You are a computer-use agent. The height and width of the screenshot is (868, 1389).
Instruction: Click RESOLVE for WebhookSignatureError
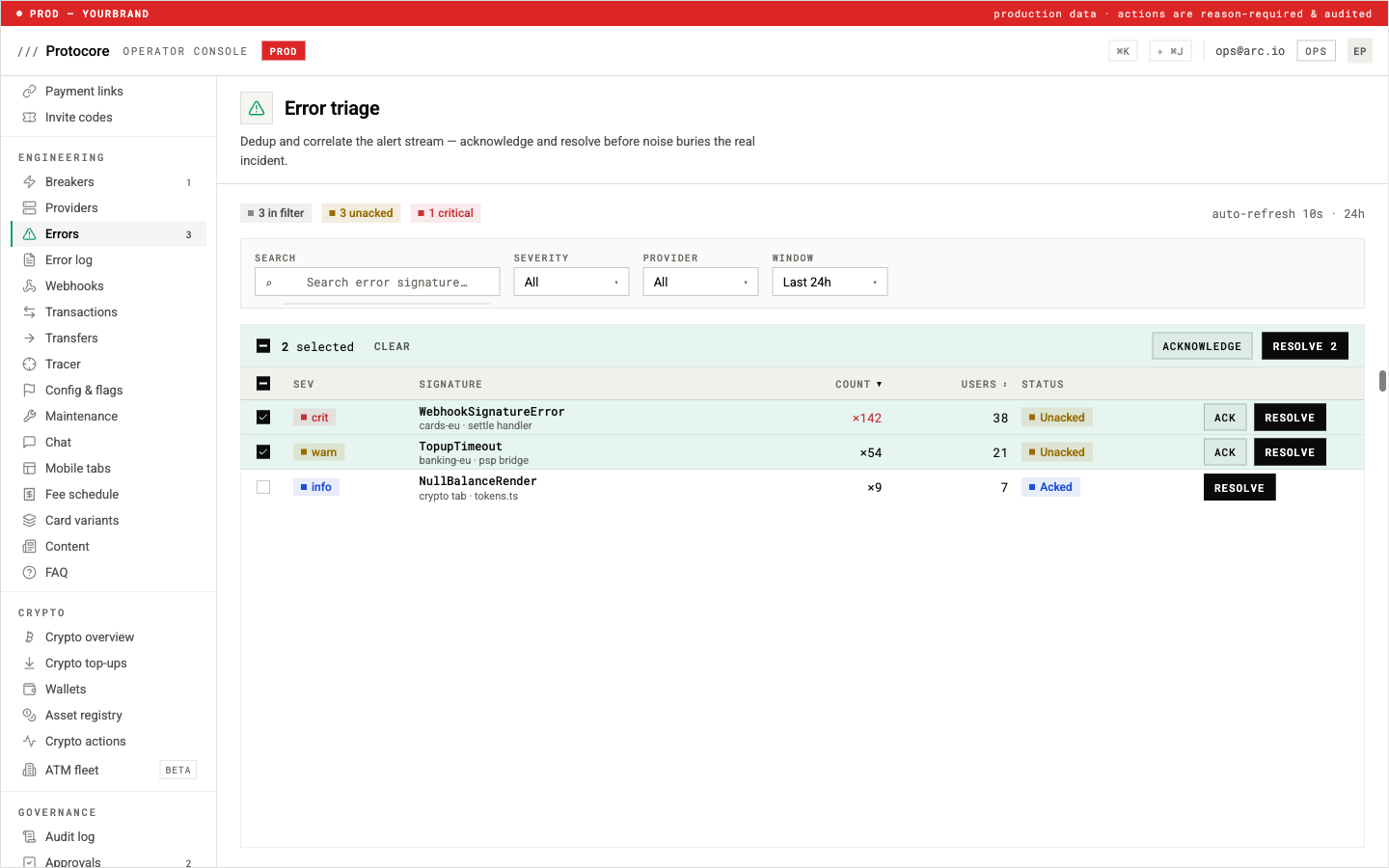pyautogui.click(x=1290, y=418)
